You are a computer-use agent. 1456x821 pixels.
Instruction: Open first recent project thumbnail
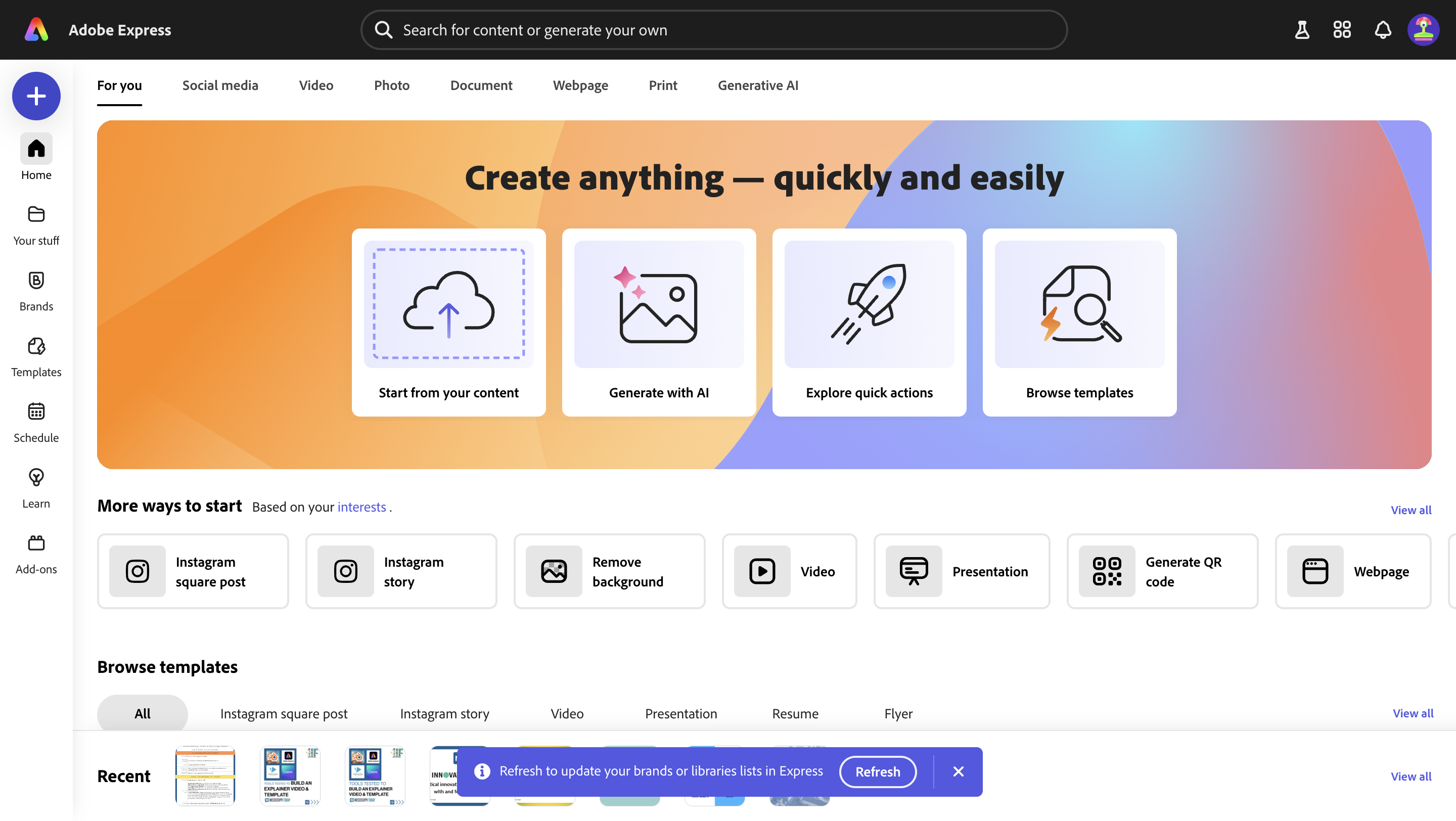pos(205,775)
